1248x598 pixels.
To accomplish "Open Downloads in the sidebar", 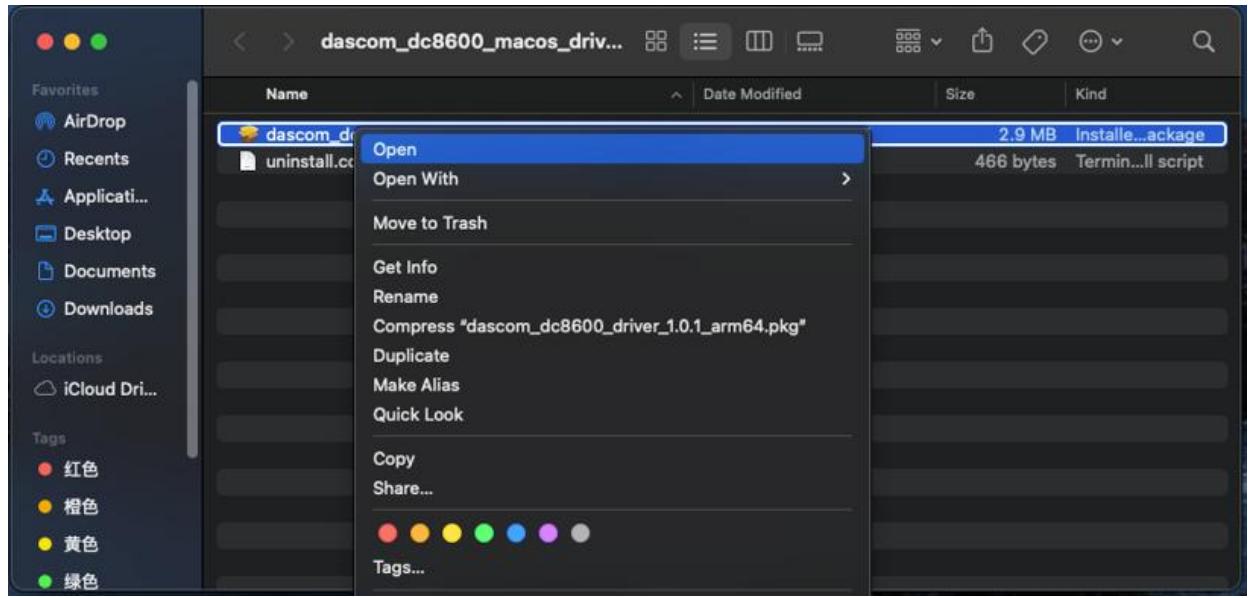I will point(96,308).
